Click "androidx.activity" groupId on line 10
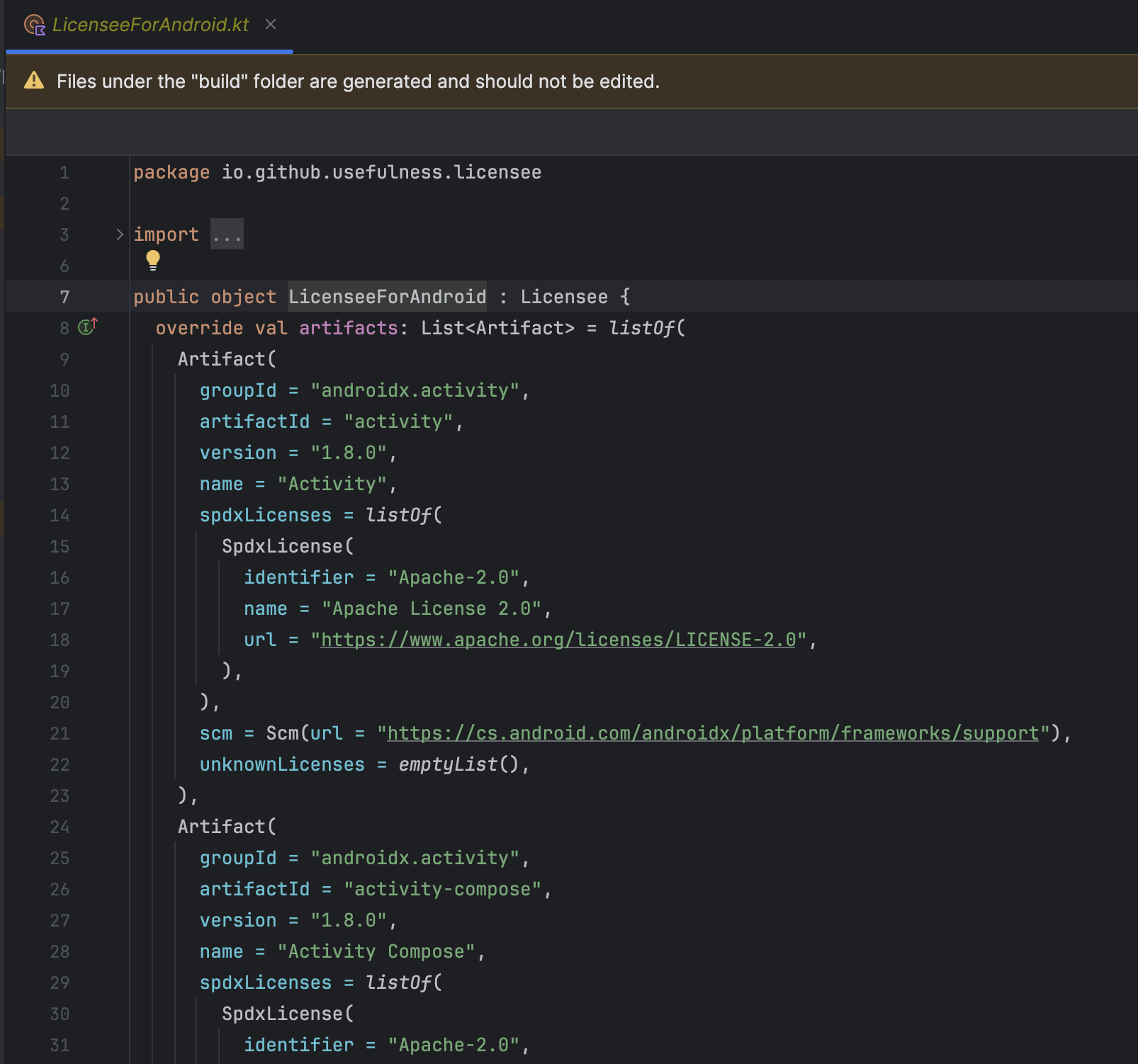 [415, 390]
